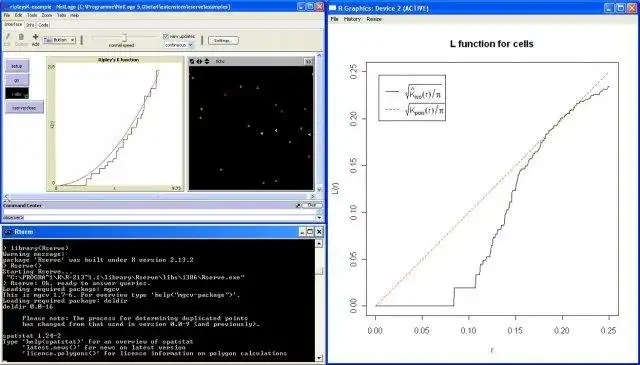
Task: Click the Settings... button
Action: point(223,40)
